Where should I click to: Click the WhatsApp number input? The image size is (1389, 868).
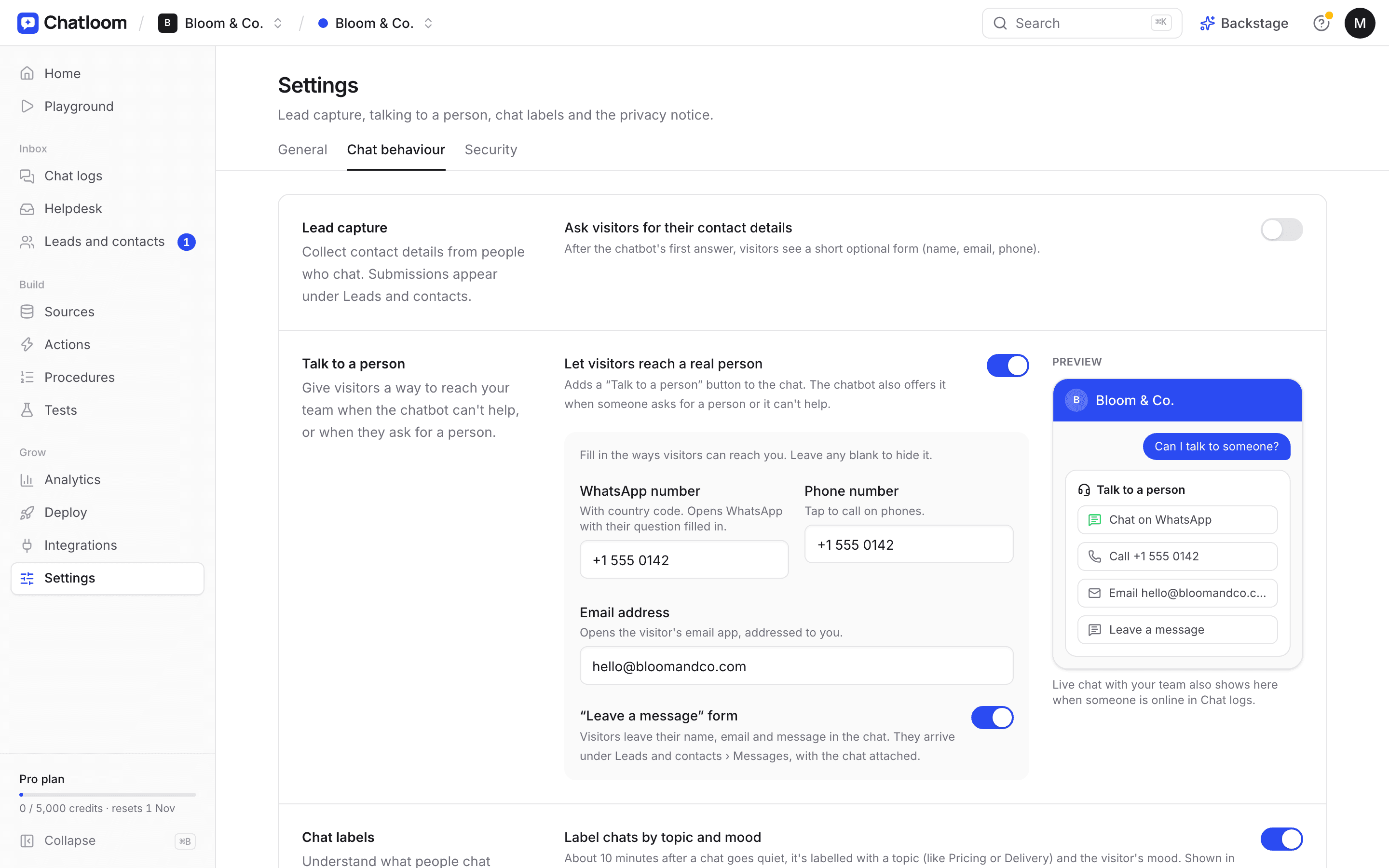pos(683,560)
